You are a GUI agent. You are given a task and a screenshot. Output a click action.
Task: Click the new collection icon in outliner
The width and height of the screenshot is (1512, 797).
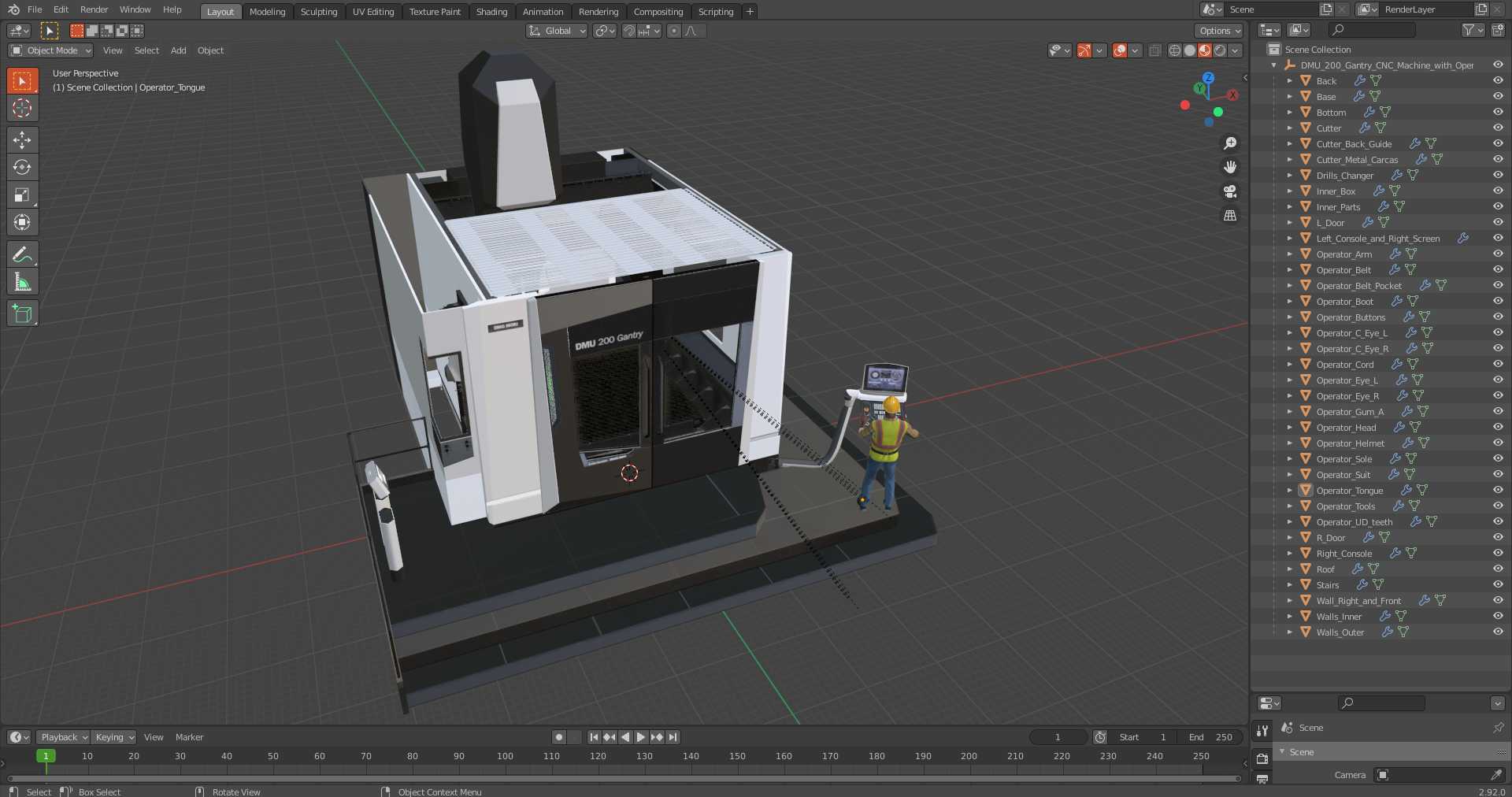coord(1498,30)
